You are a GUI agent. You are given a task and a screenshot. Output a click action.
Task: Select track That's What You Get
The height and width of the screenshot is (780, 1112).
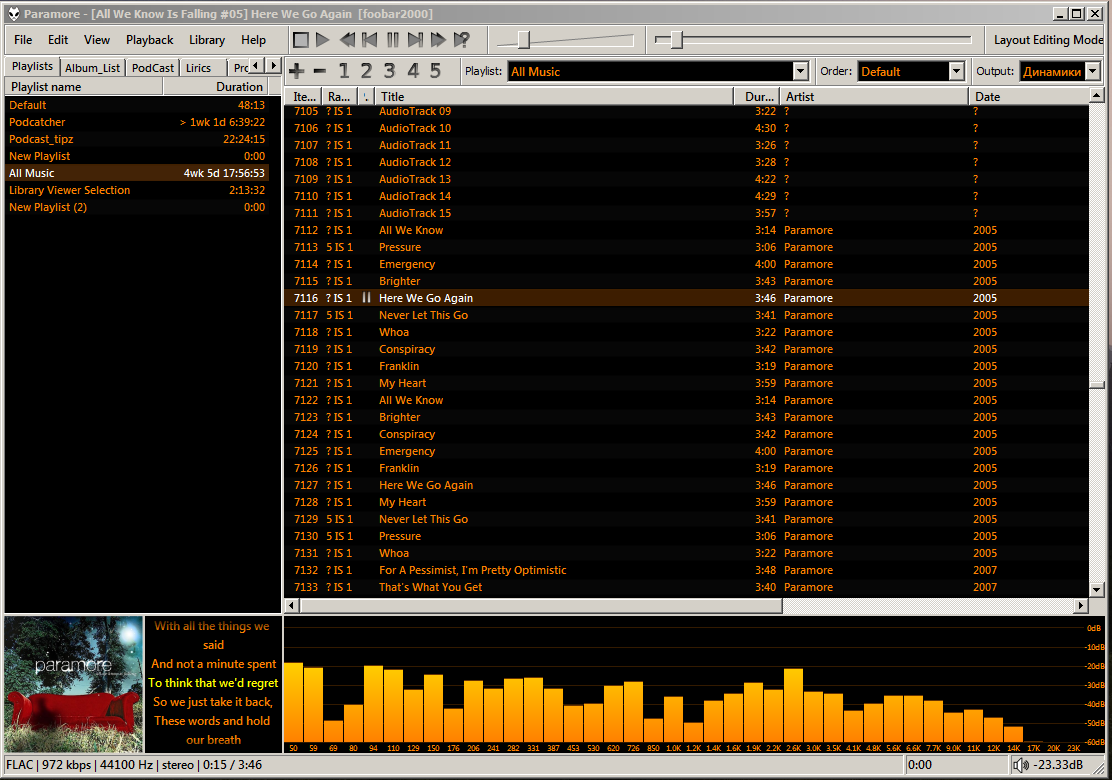point(686,587)
